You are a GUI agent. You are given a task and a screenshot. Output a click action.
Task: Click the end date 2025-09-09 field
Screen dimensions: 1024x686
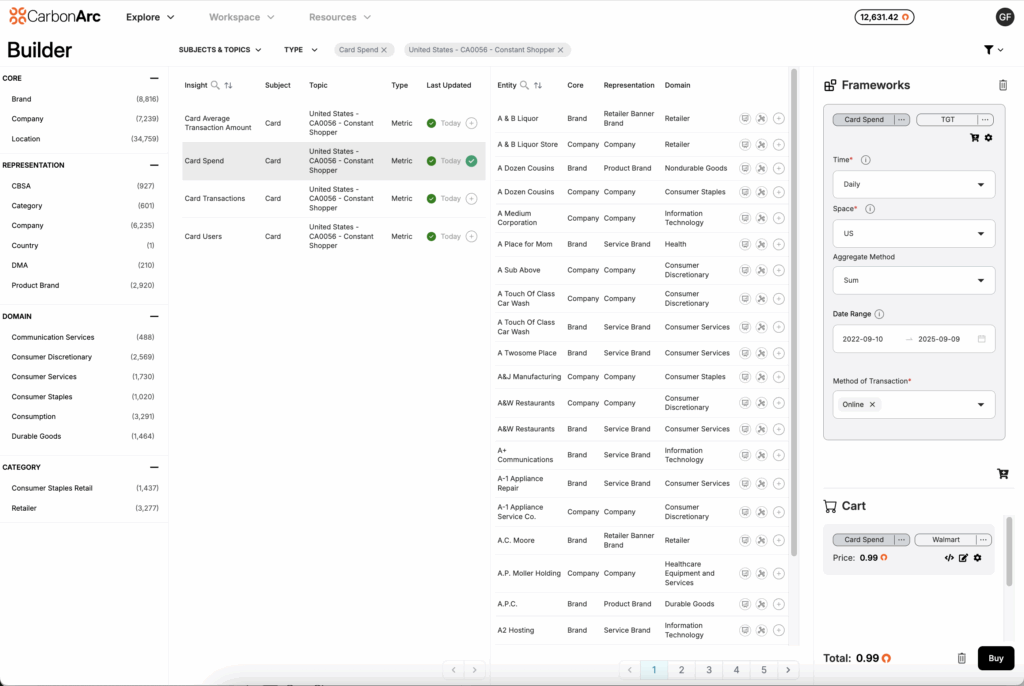tap(939, 339)
